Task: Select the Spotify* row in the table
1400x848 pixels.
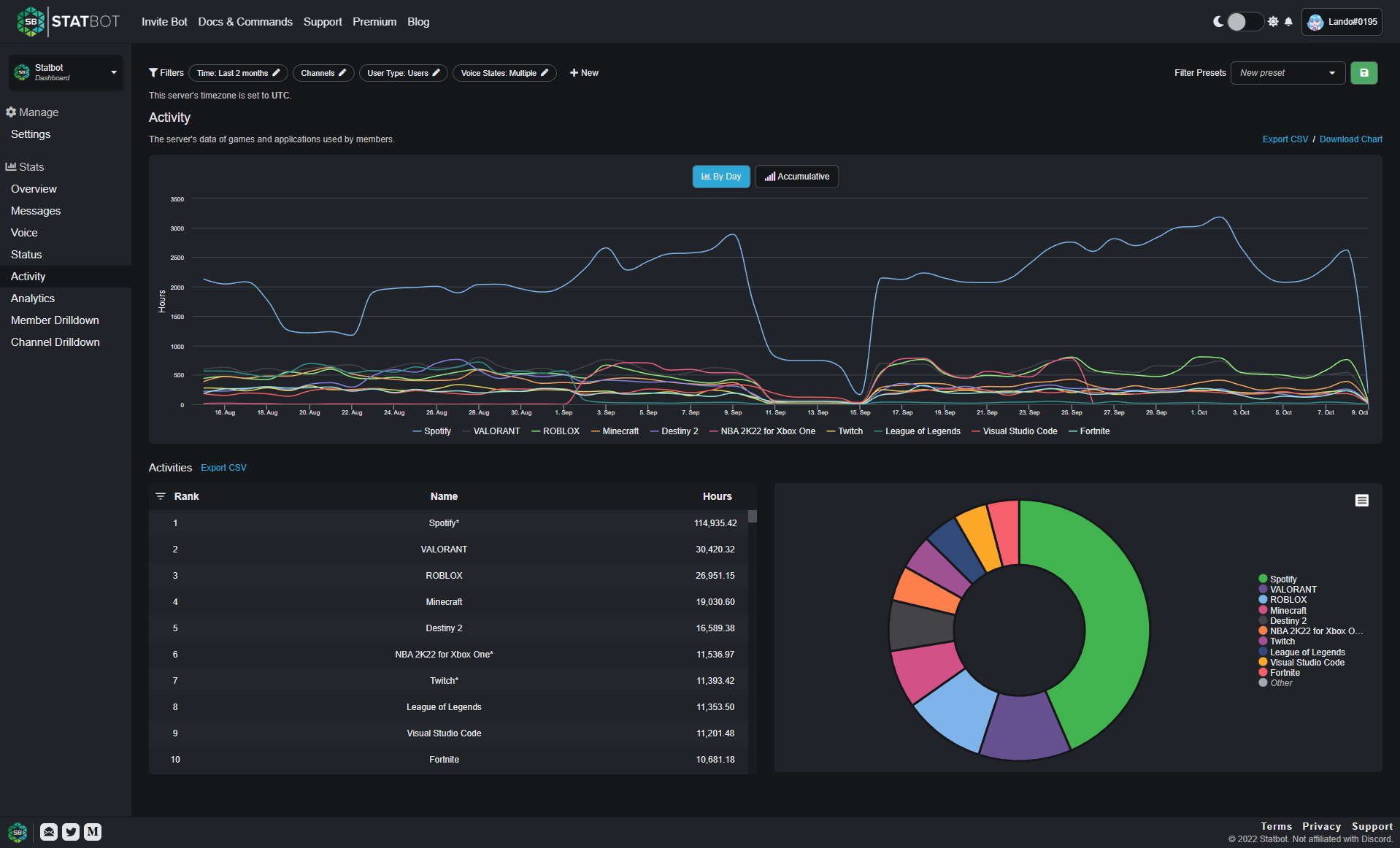Action: pos(448,523)
